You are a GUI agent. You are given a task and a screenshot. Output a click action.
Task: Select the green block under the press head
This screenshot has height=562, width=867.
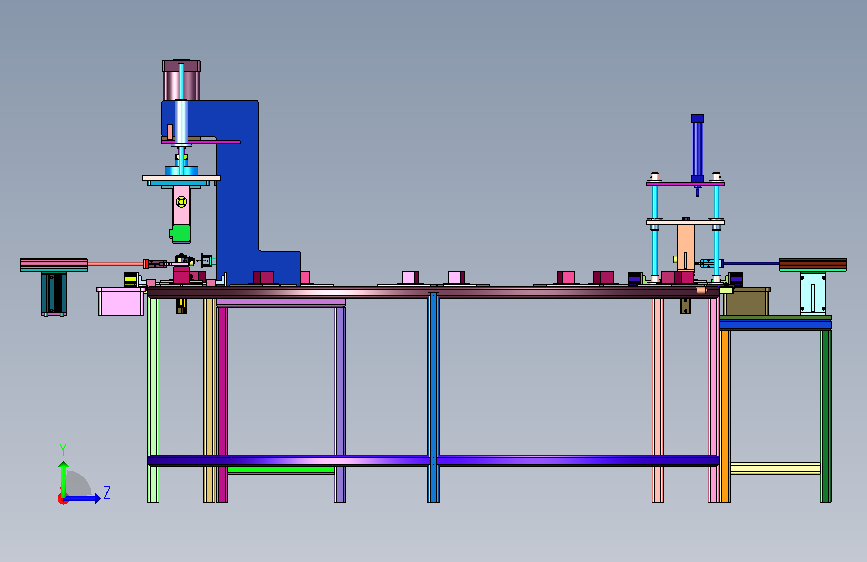(181, 233)
